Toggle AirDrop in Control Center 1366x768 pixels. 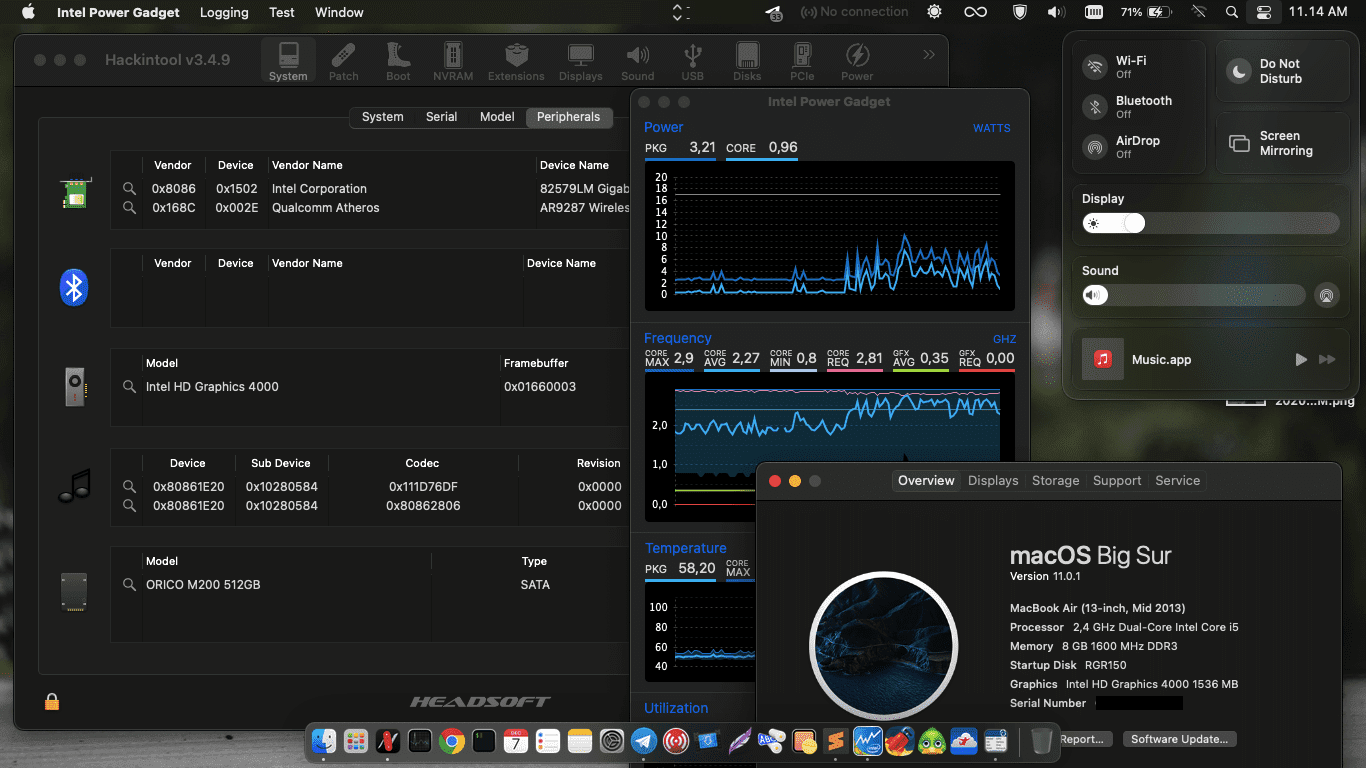tap(1096, 147)
